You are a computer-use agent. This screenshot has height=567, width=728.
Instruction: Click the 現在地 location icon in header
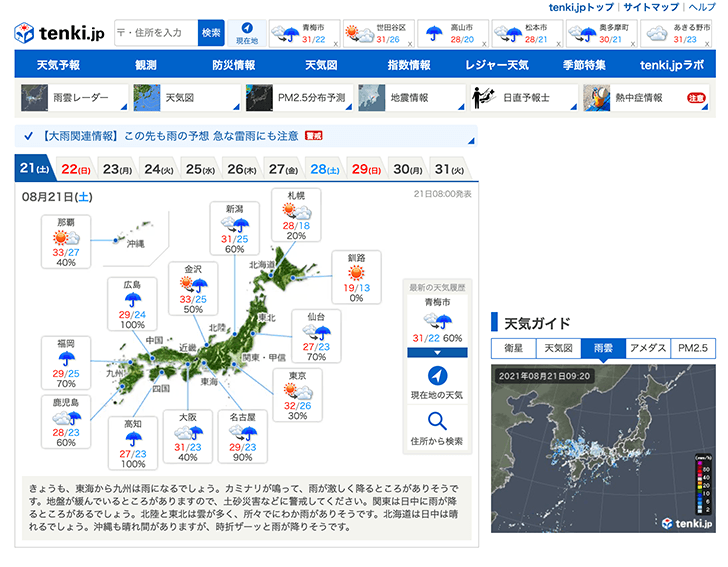click(246, 33)
